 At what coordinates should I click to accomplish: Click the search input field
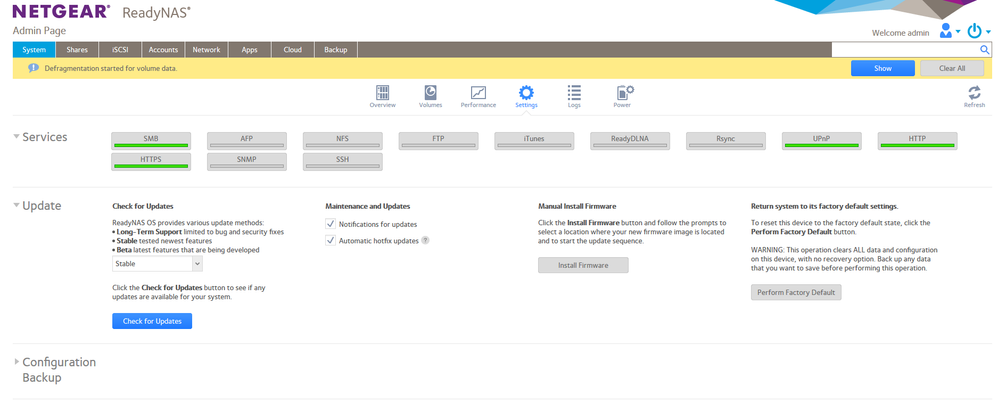coord(903,49)
